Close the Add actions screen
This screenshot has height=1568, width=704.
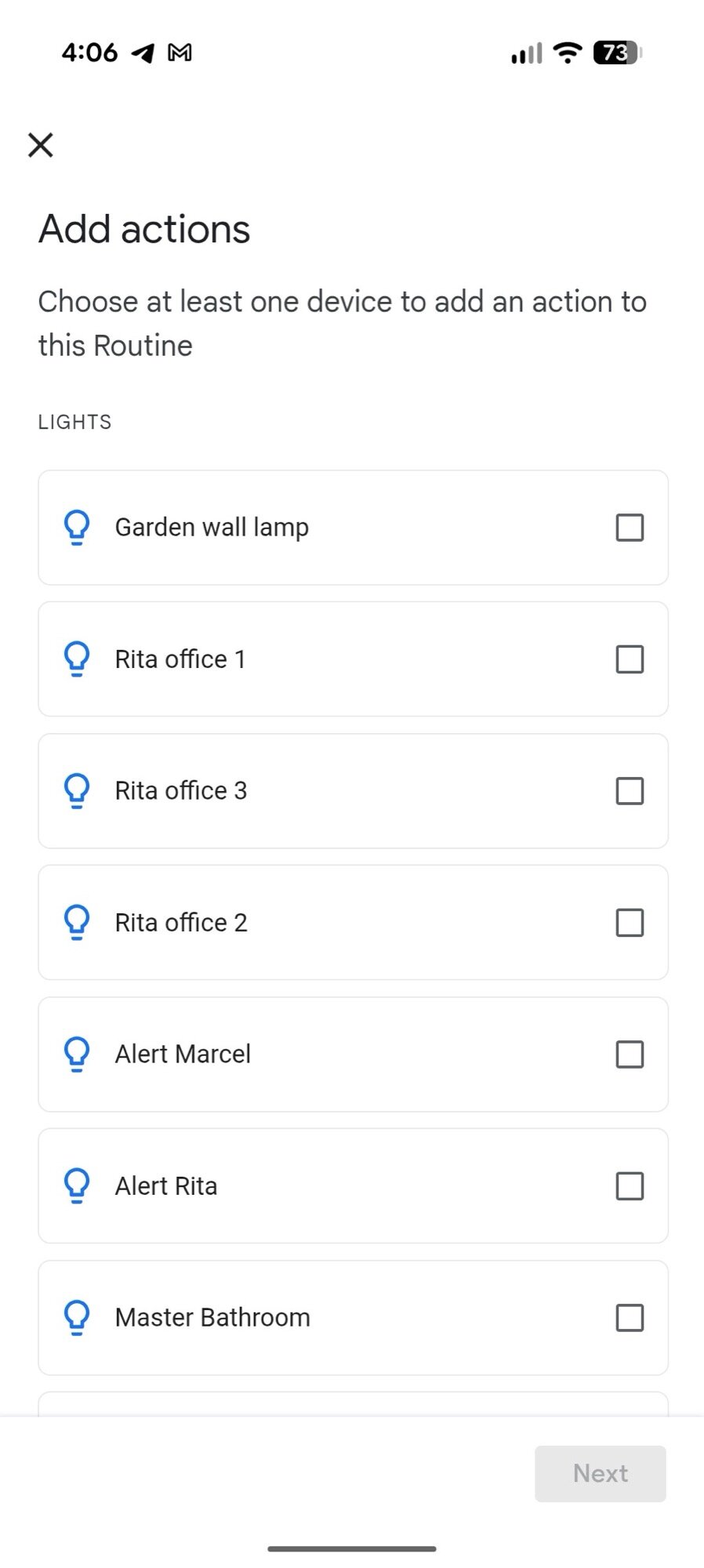[x=41, y=145]
